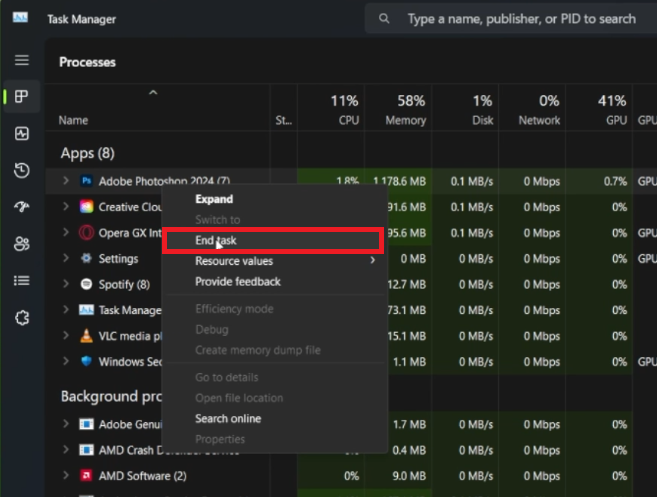
Task: Select the Processes sidebar icon
Action: click(22, 97)
